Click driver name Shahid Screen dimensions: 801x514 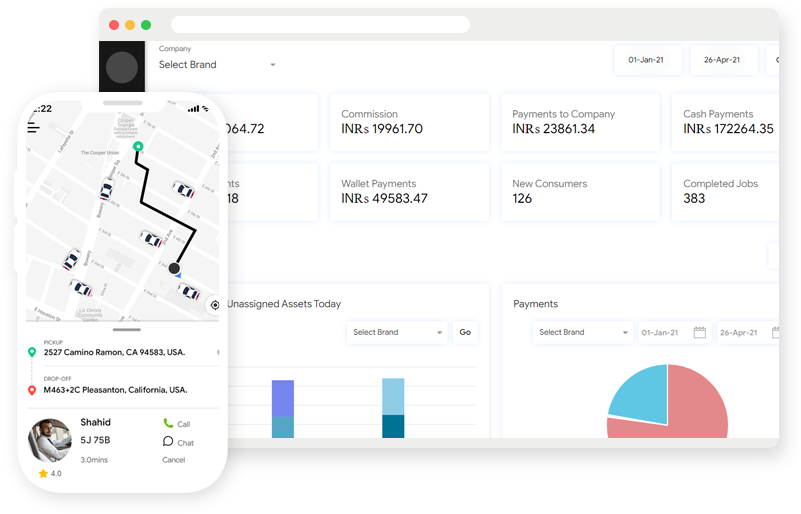point(96,422)
